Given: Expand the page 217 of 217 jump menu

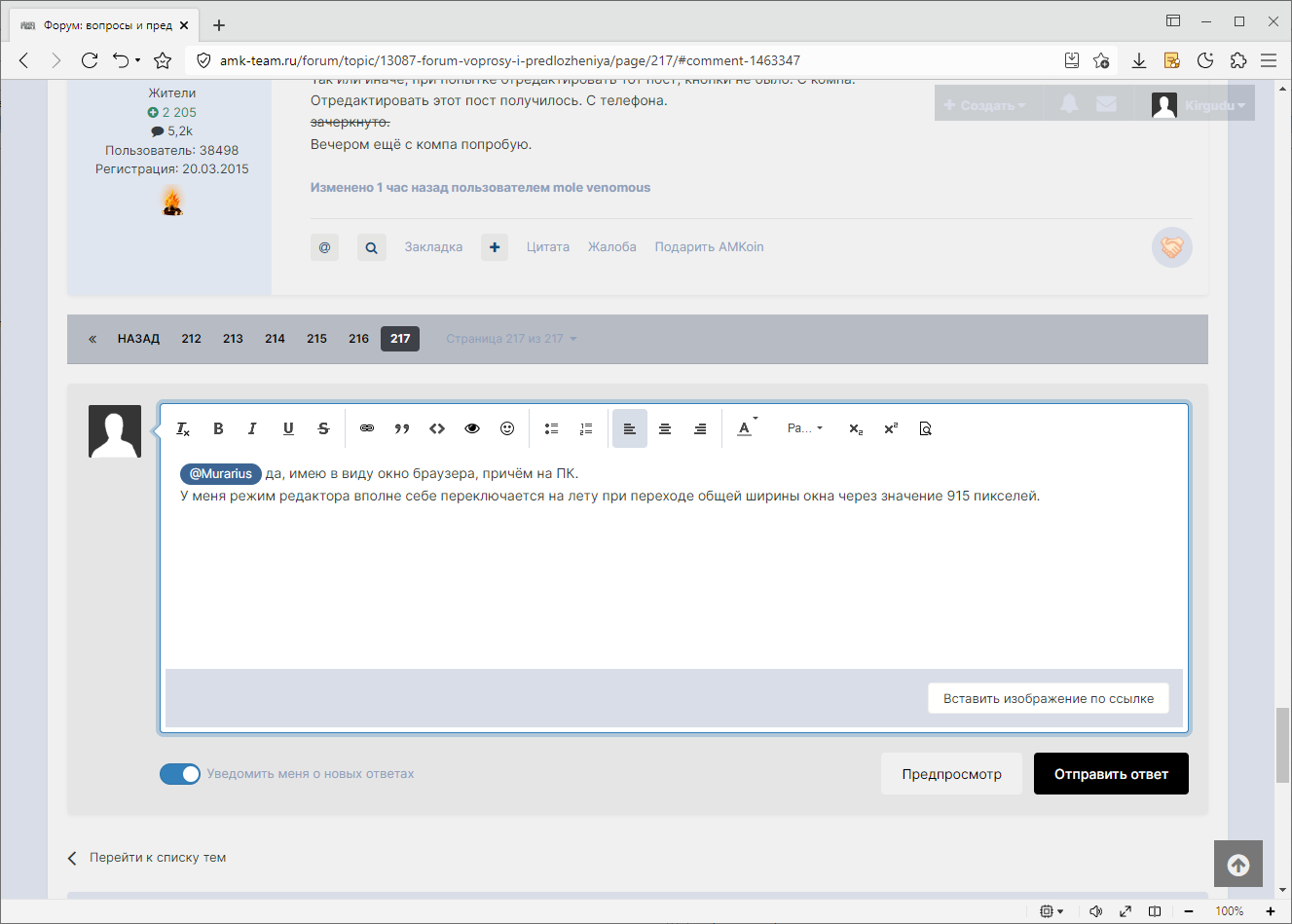Looking at the screenshot, I should (511, 339).
